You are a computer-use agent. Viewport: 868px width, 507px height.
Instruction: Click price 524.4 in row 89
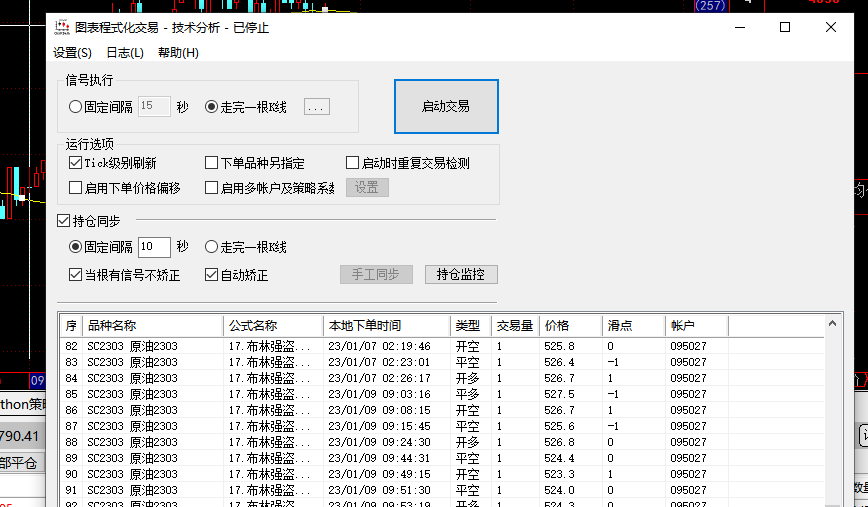(559, 458)
